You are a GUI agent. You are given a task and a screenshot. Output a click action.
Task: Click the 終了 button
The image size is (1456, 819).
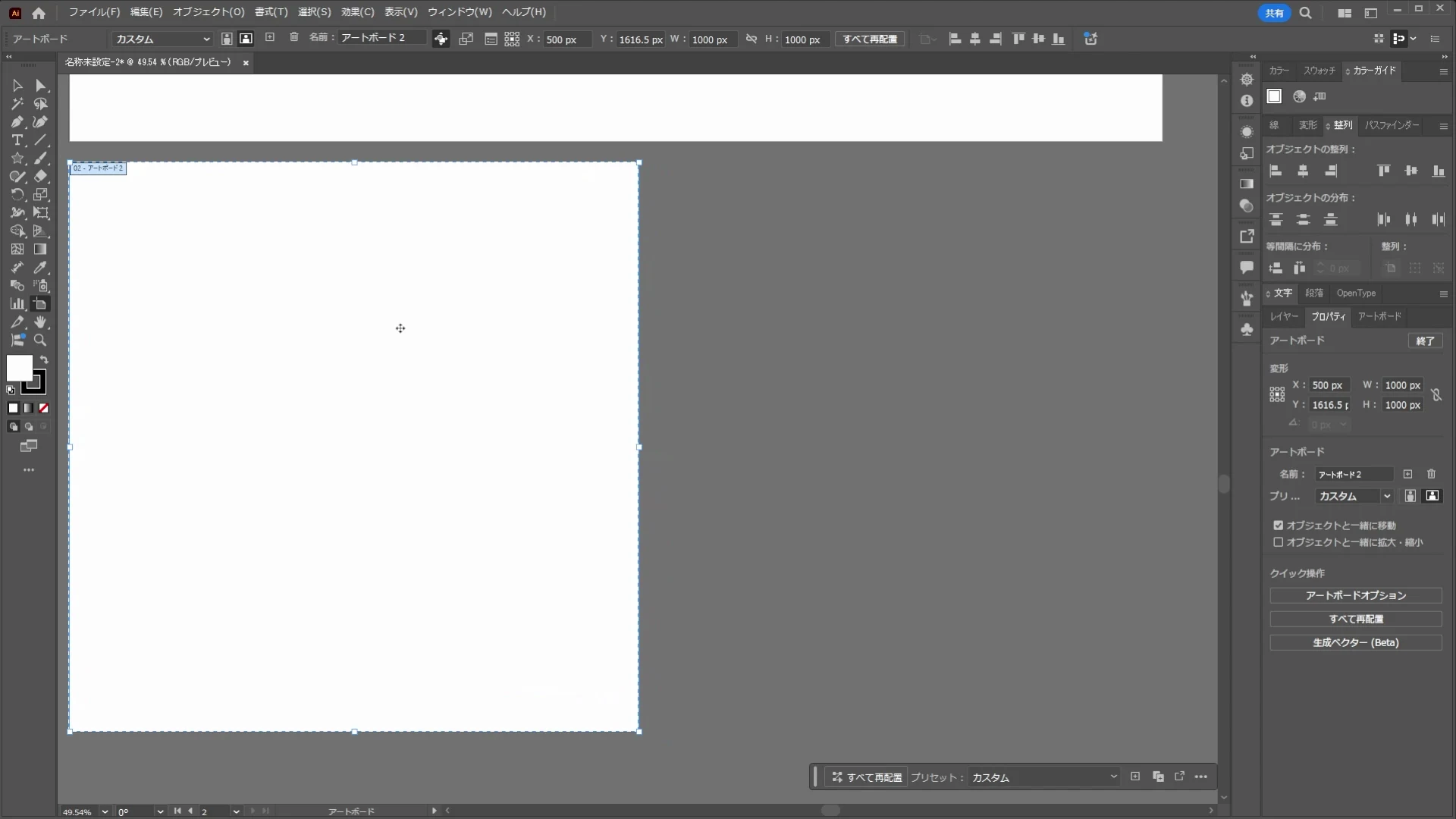tap(1425, 341)
